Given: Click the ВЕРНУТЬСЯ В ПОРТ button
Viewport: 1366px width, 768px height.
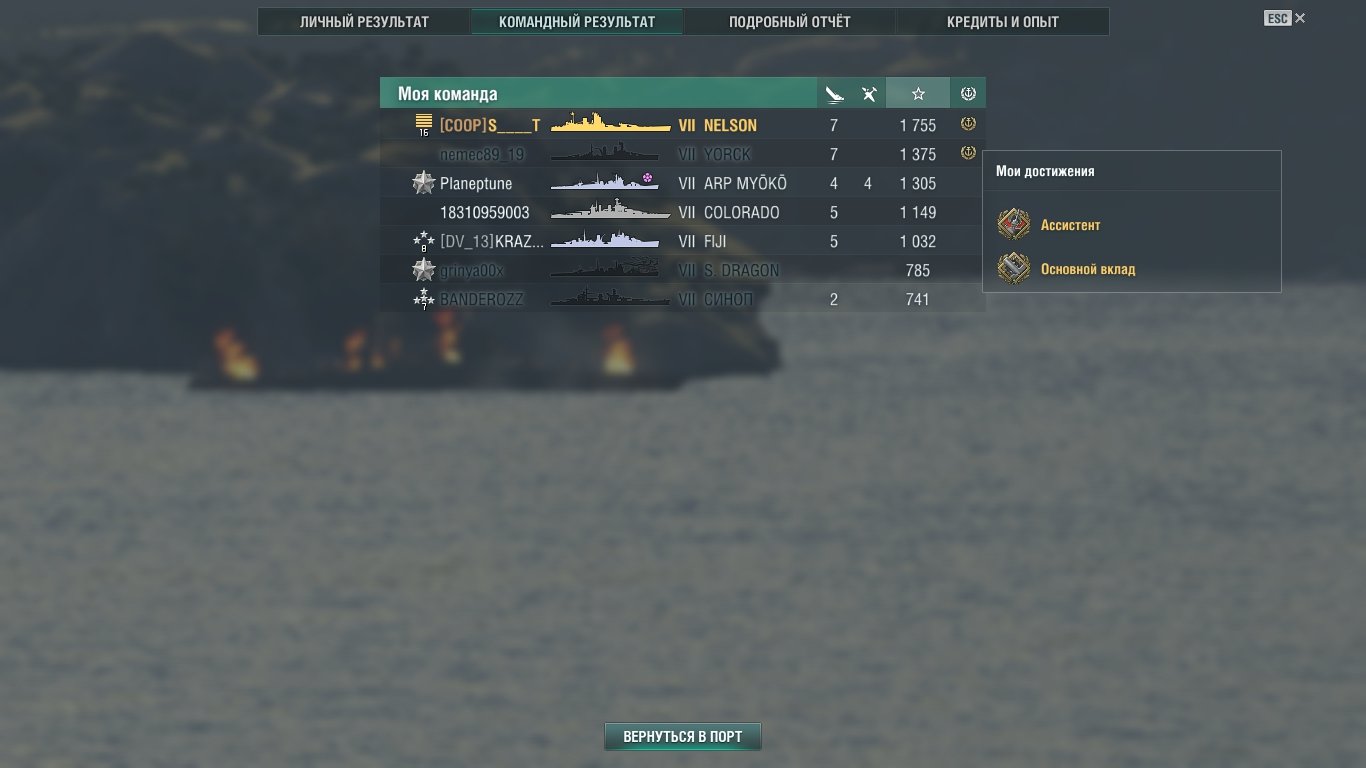Looking at the screenshot, I should pyautogui.click(x=683, y=737).
